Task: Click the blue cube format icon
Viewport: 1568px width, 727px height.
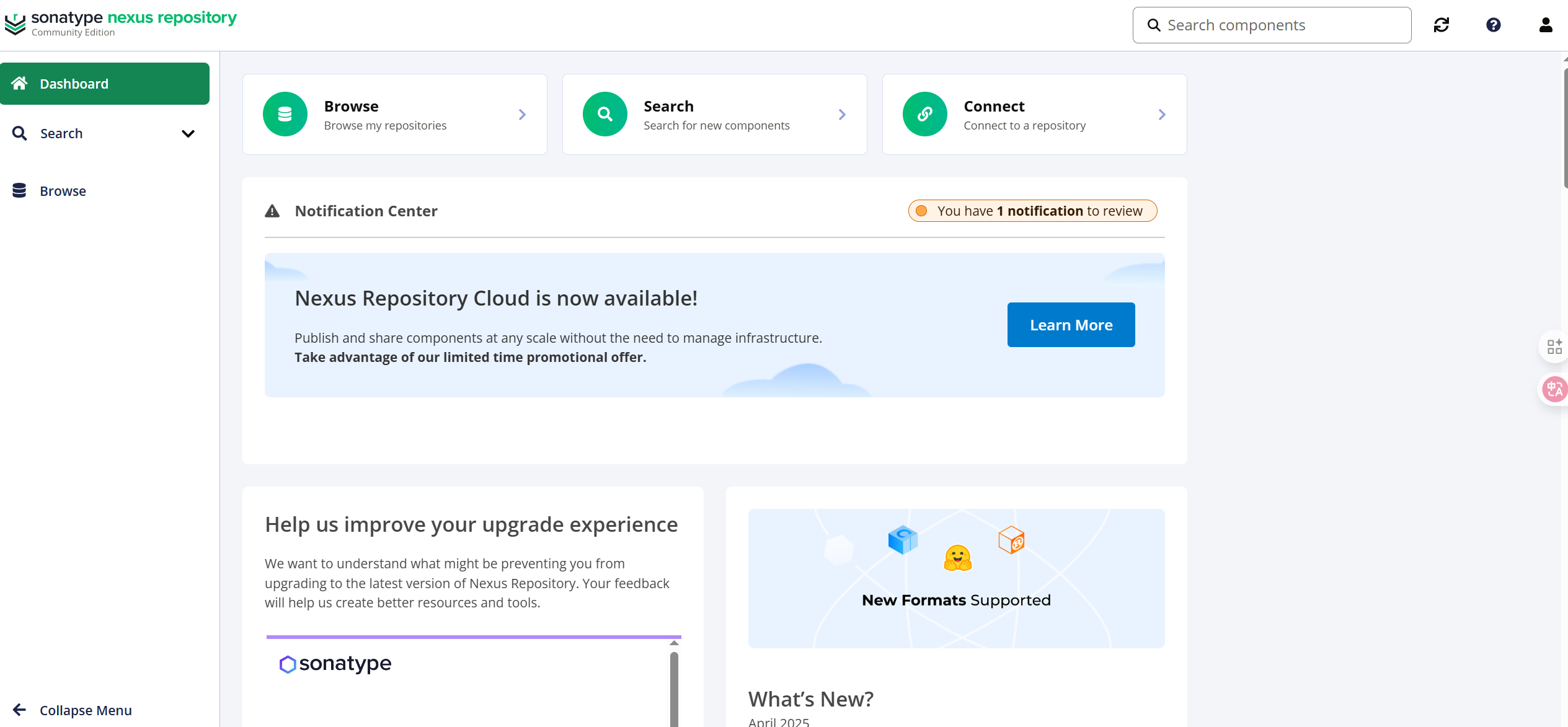Action: pyautogui.click(x=903, y=540)
